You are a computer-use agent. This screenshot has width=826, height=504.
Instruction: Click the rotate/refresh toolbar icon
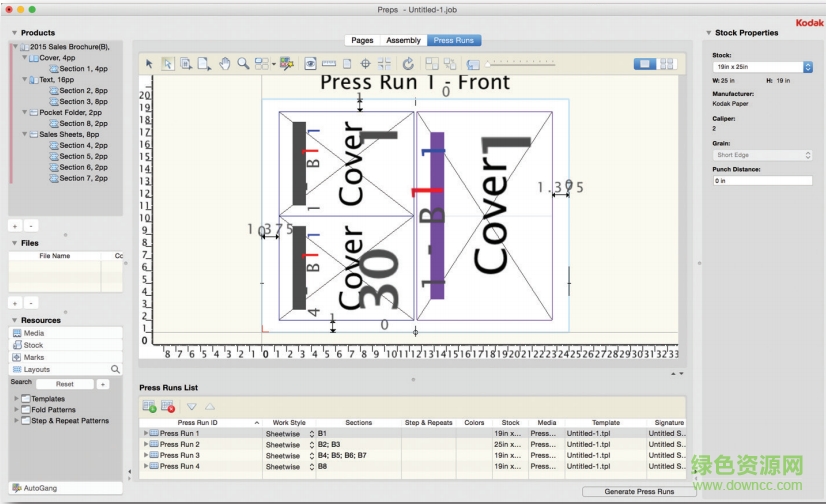pos(408,63)
